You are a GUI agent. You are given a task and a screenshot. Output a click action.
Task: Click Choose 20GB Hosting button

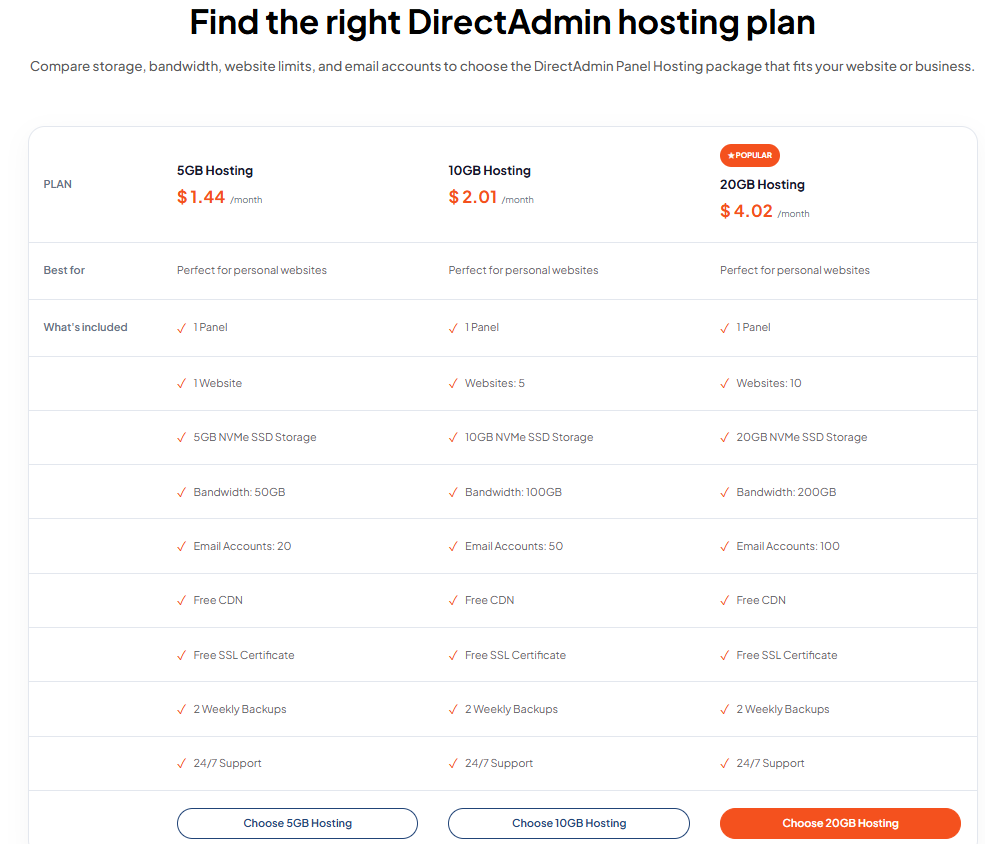(x=840, y=823)
